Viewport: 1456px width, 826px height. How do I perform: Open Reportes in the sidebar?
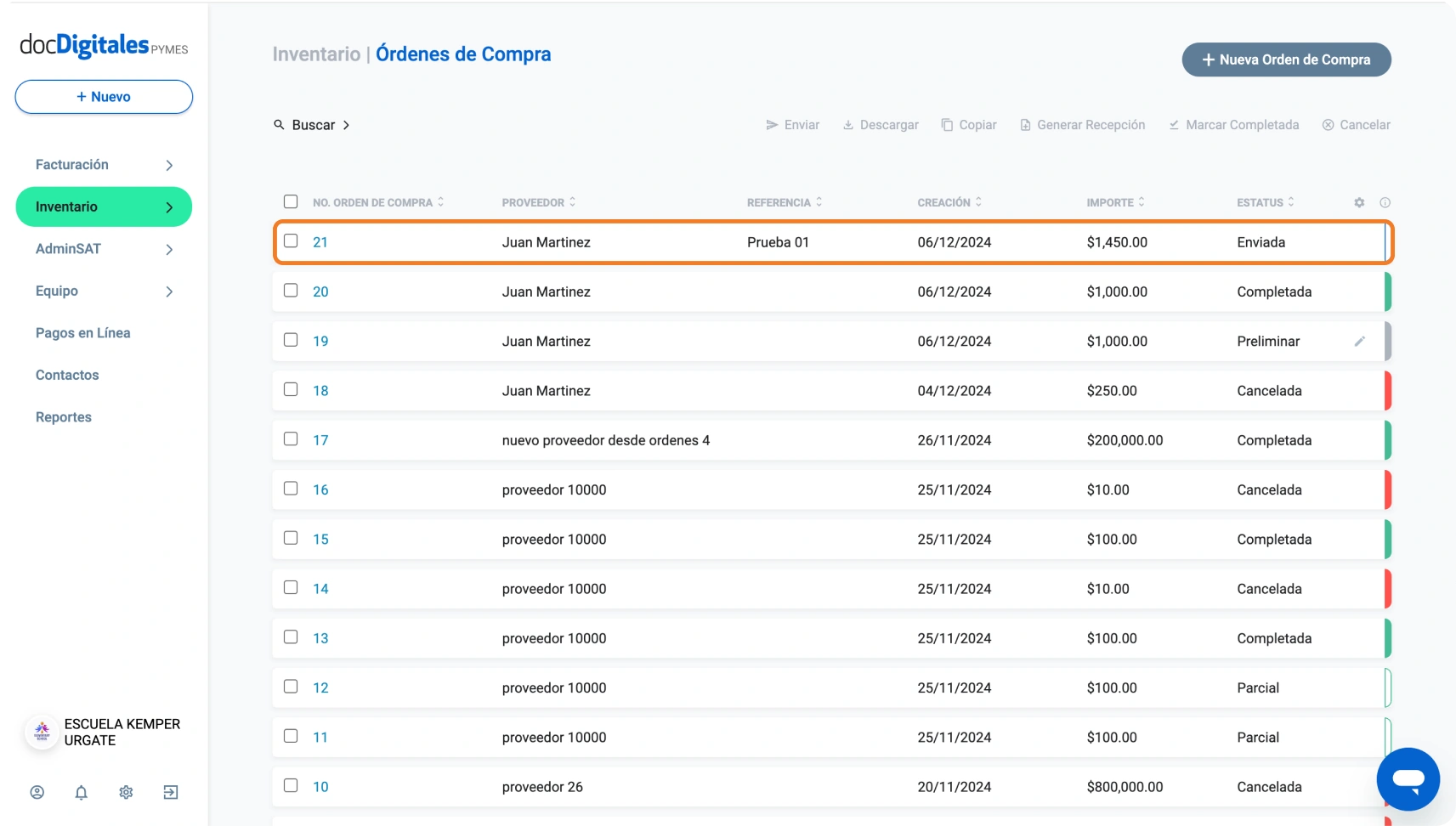(x=64, y=417)
